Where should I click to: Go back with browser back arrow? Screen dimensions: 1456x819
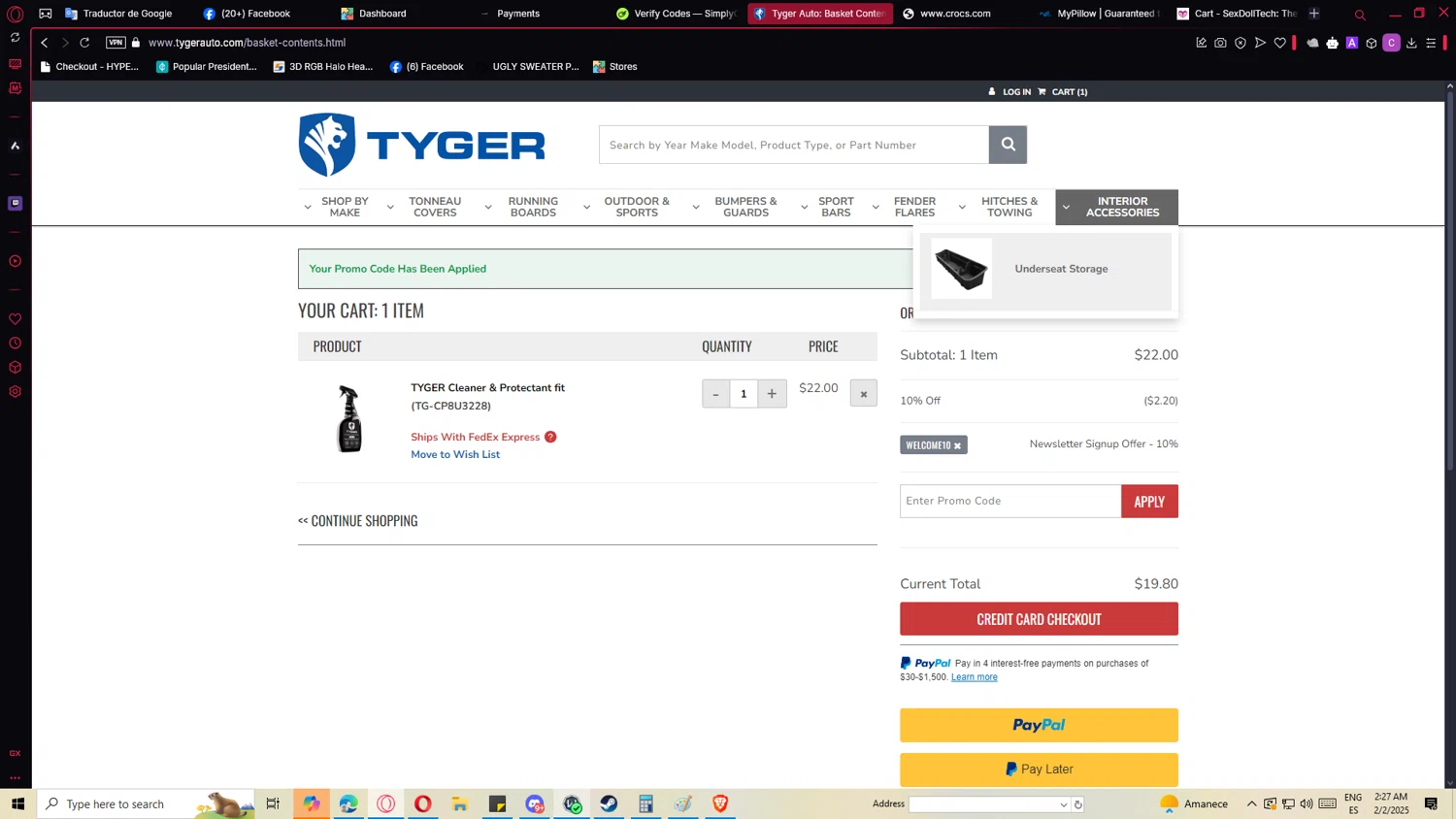click(45, 43)
